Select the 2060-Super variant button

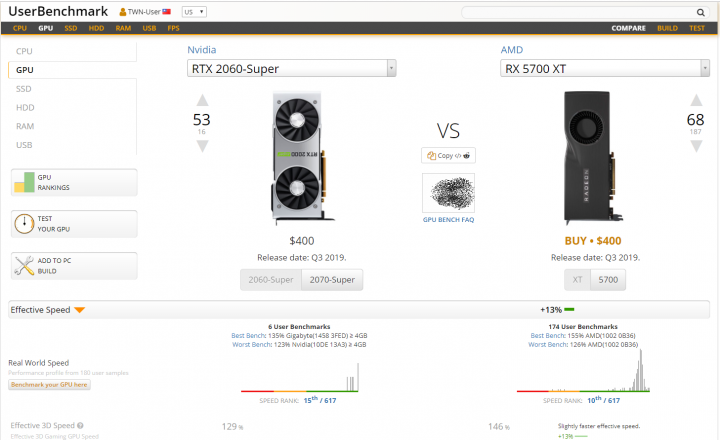click(x=271, y=280)
